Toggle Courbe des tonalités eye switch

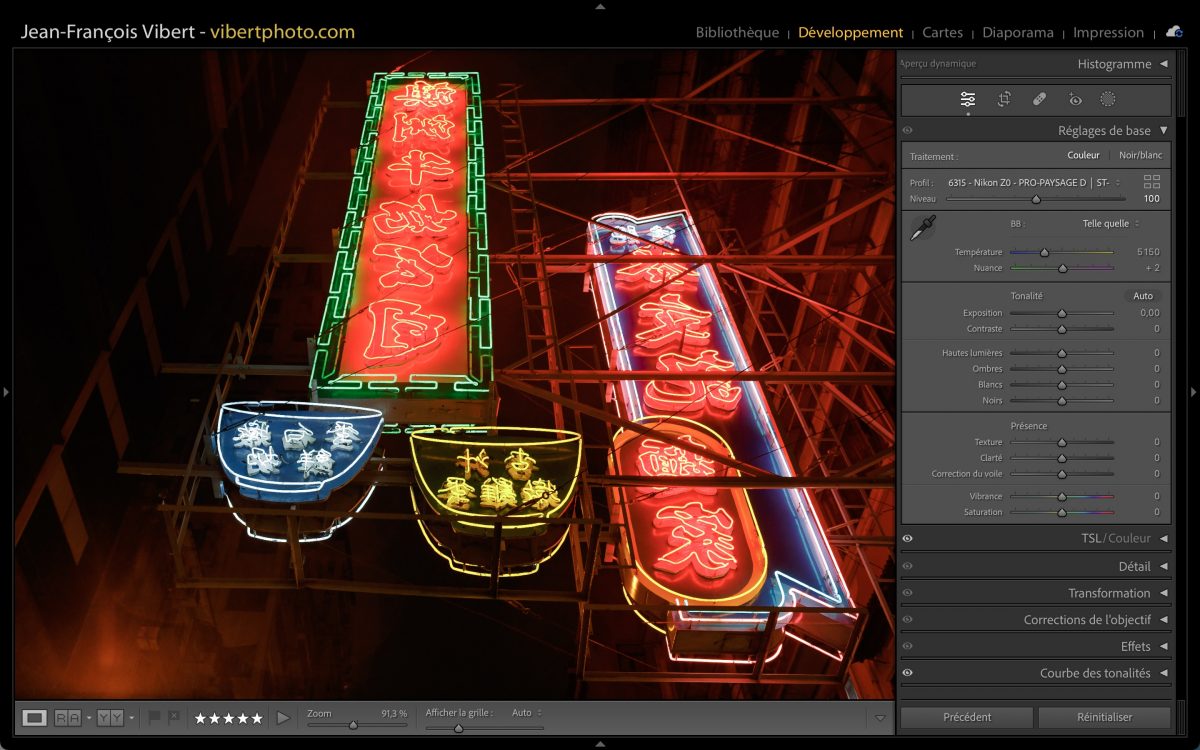(x=908, y=673)
